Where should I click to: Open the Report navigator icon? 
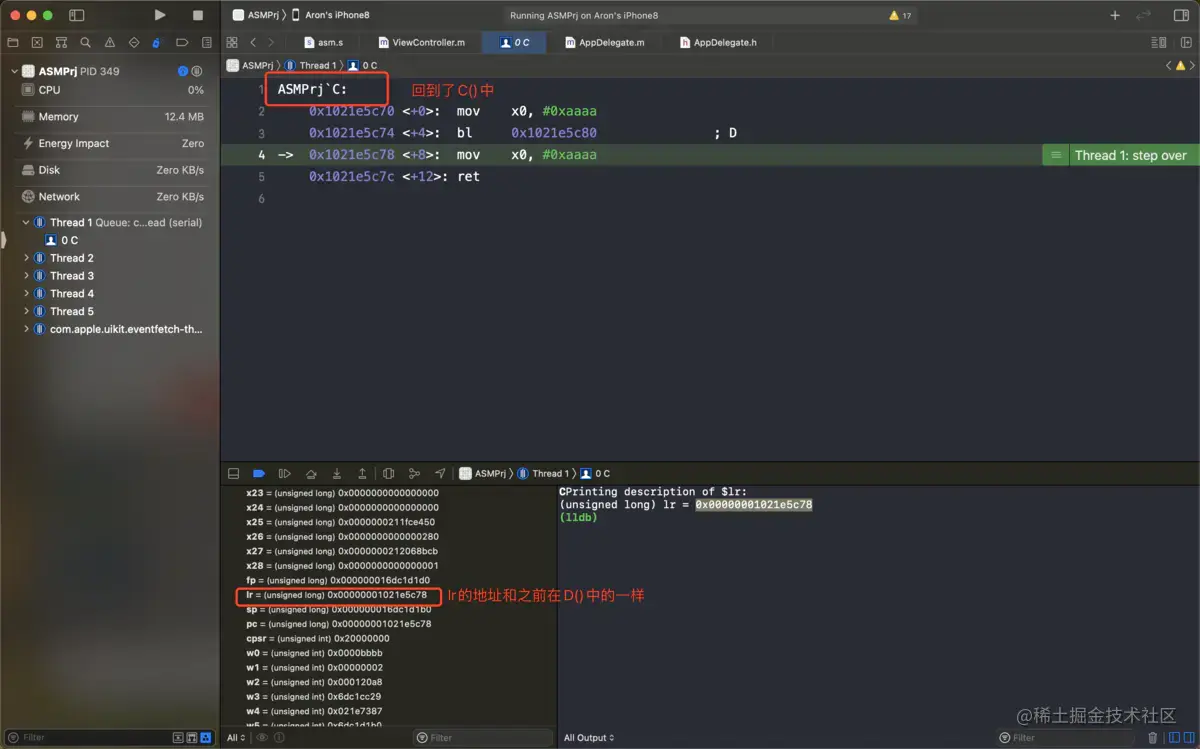pyautogui.click(x=206, y=43)
